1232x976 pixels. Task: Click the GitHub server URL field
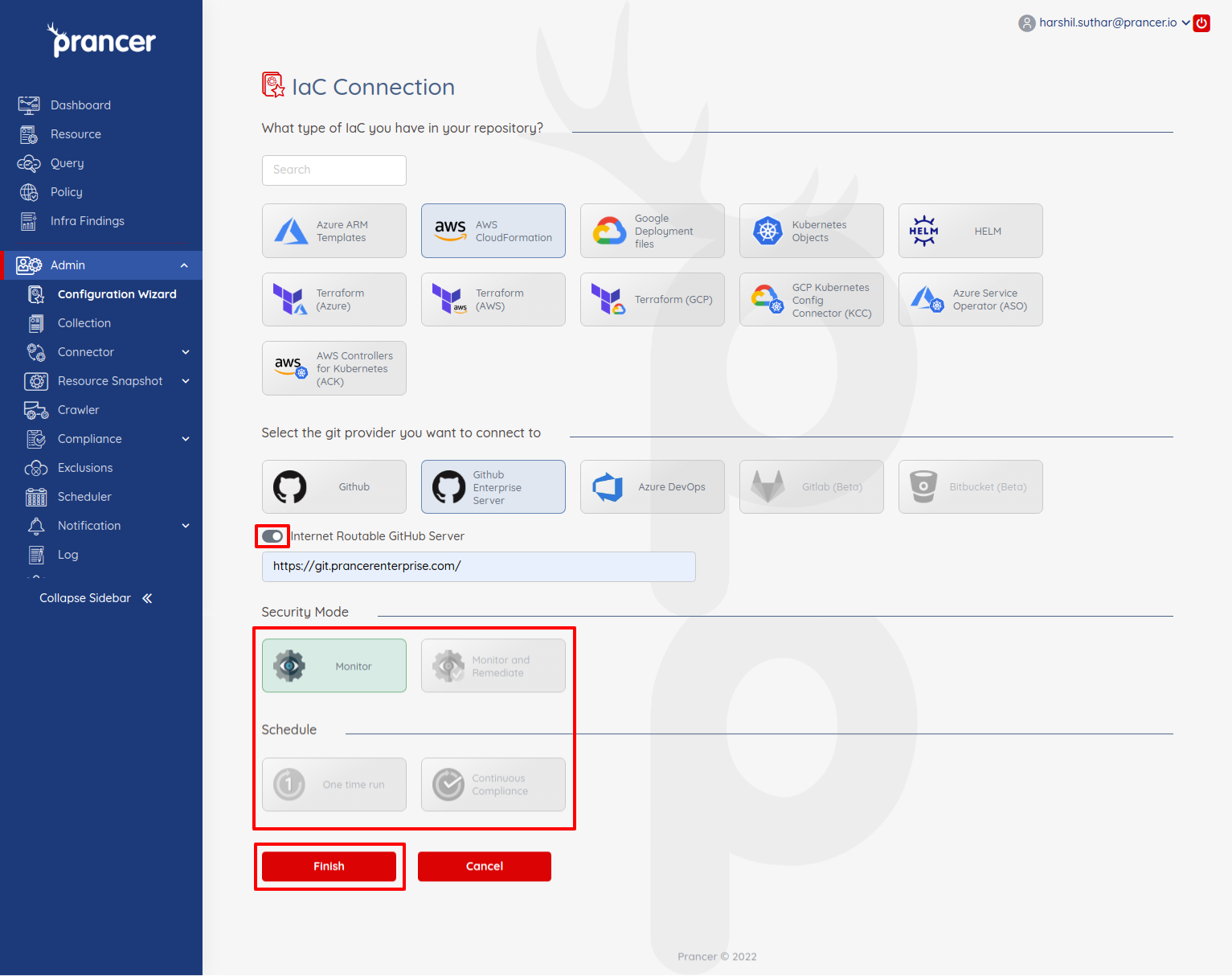tap(479, 567)
